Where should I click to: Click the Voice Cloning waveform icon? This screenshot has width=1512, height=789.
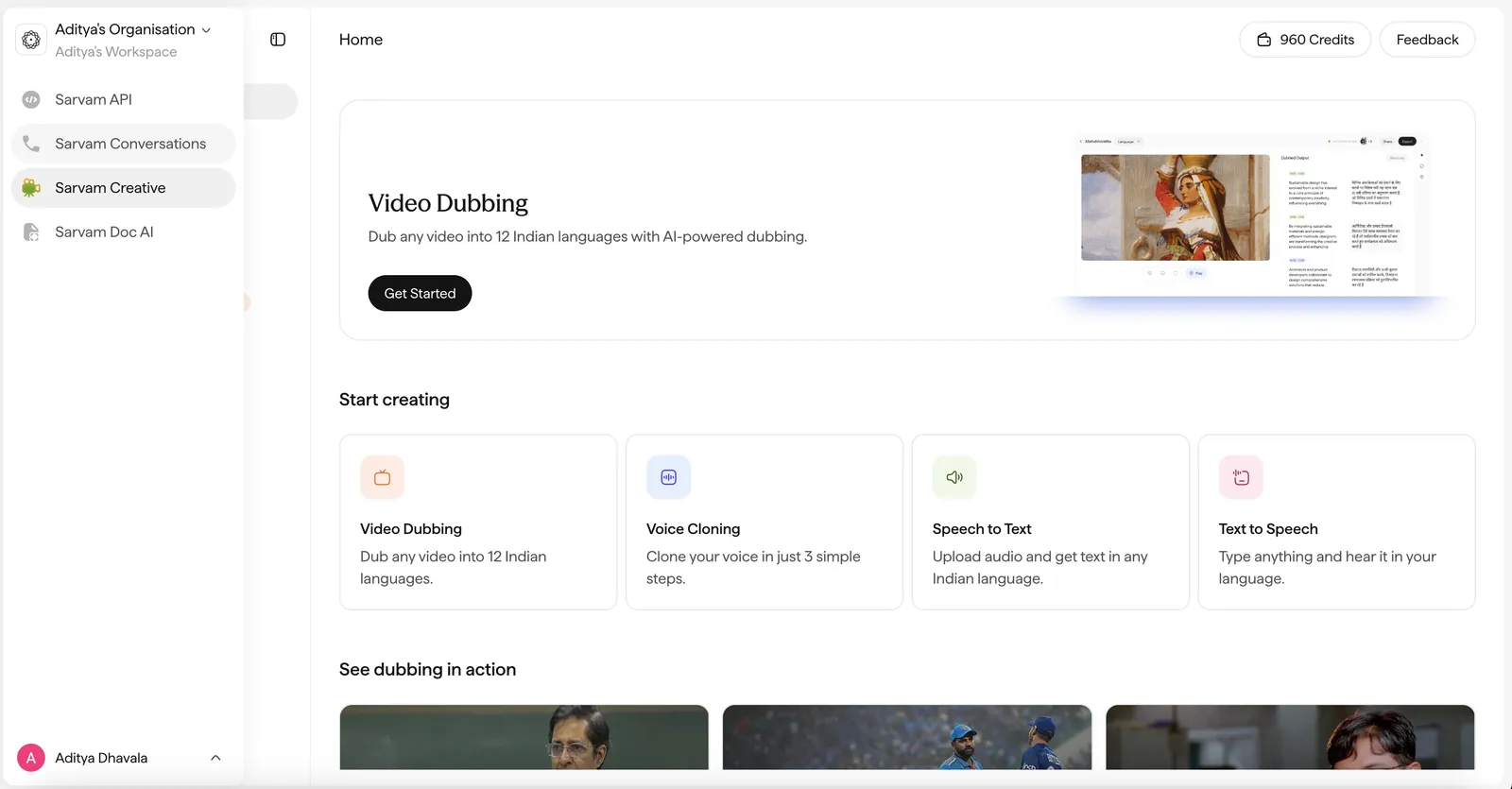(x=668, y=477)
